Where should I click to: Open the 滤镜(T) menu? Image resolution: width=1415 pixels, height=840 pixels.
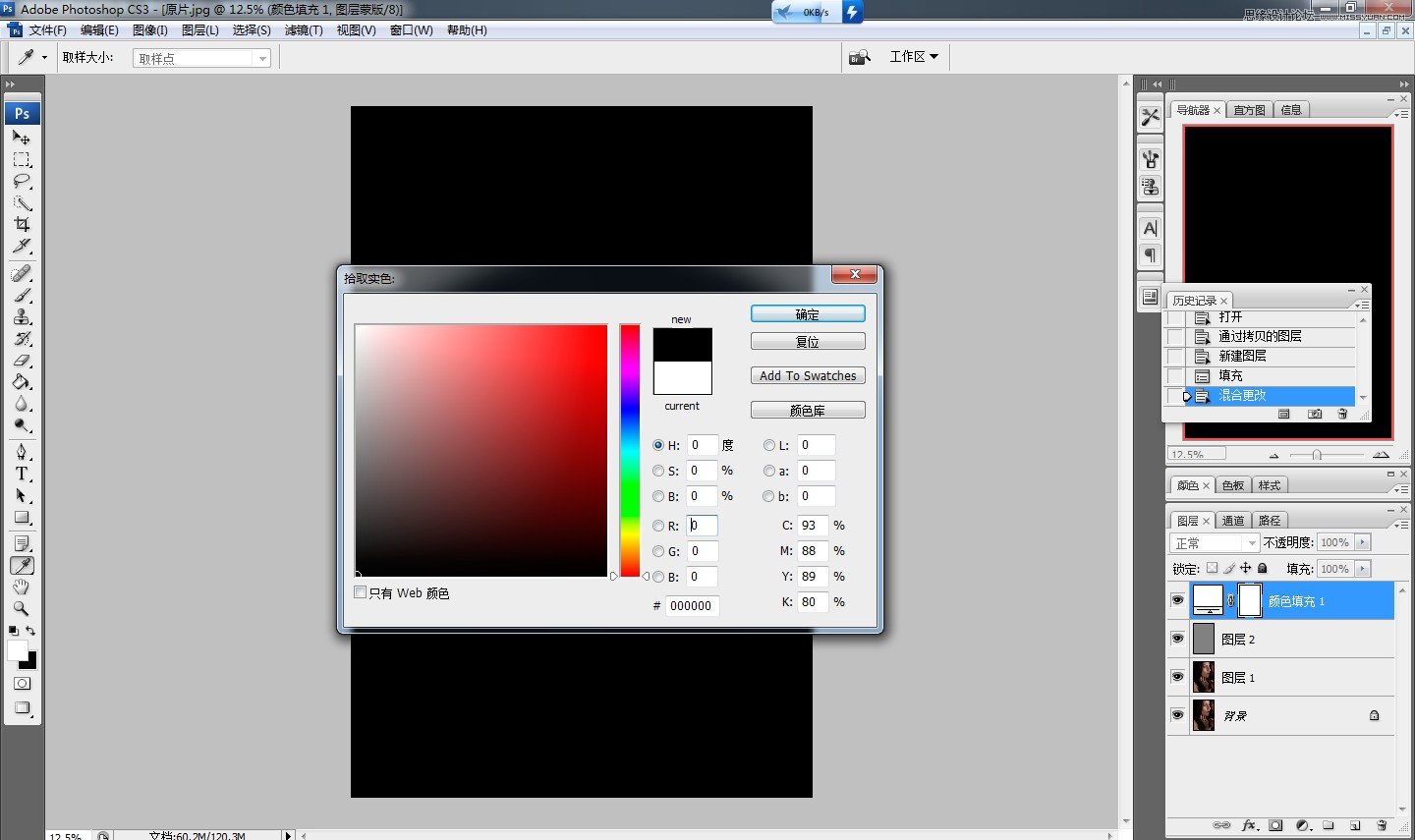(304, 30)
